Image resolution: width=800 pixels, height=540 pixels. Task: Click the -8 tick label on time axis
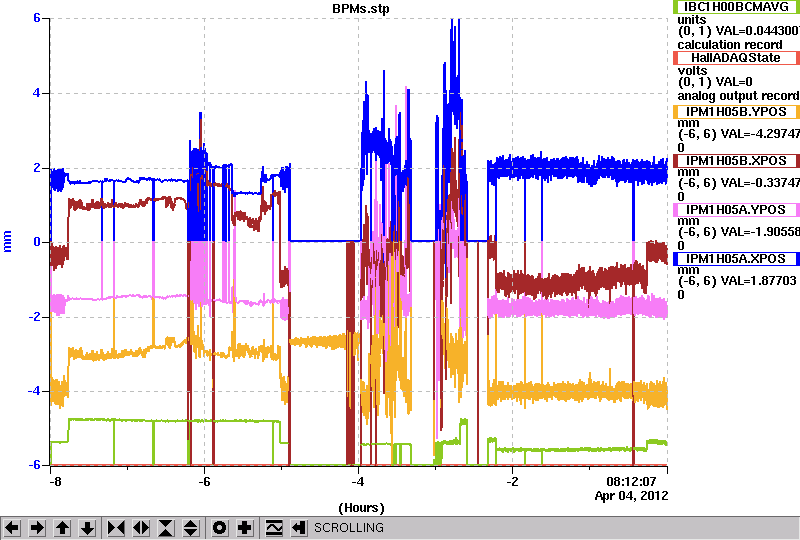pos(56,482)
